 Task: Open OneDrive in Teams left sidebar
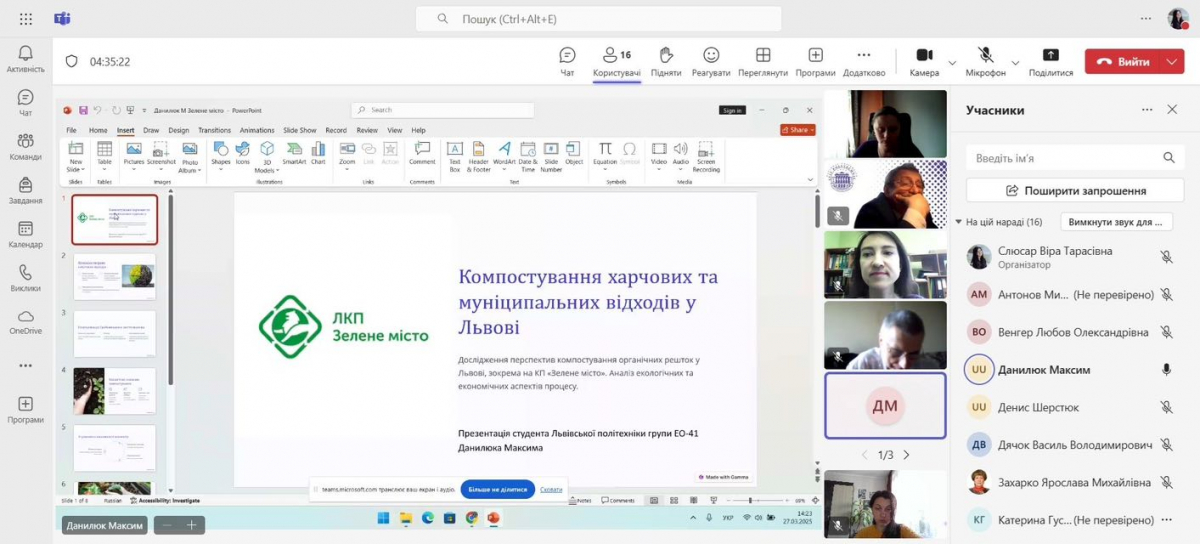click(25, 322)
